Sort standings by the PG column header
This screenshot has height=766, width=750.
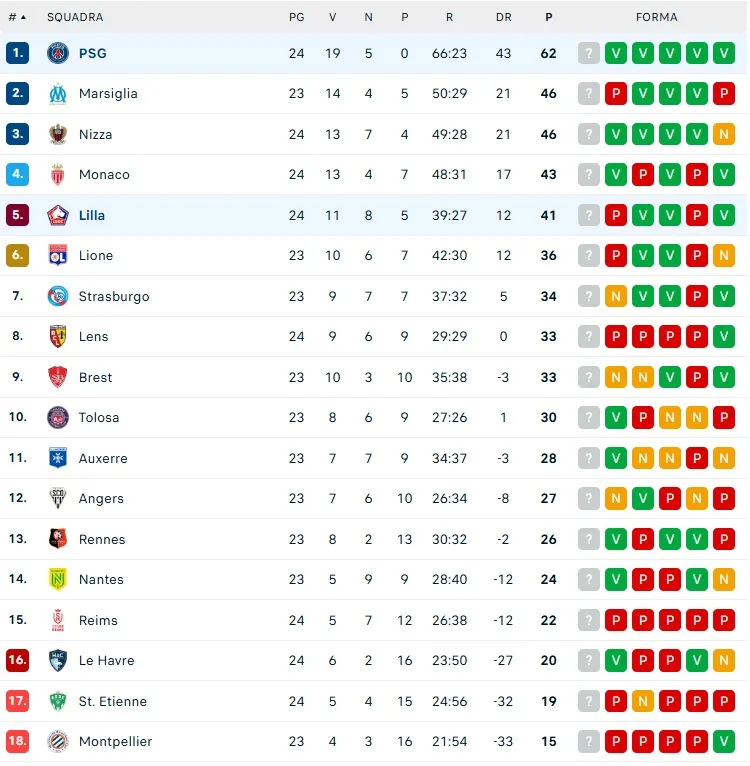296,17
